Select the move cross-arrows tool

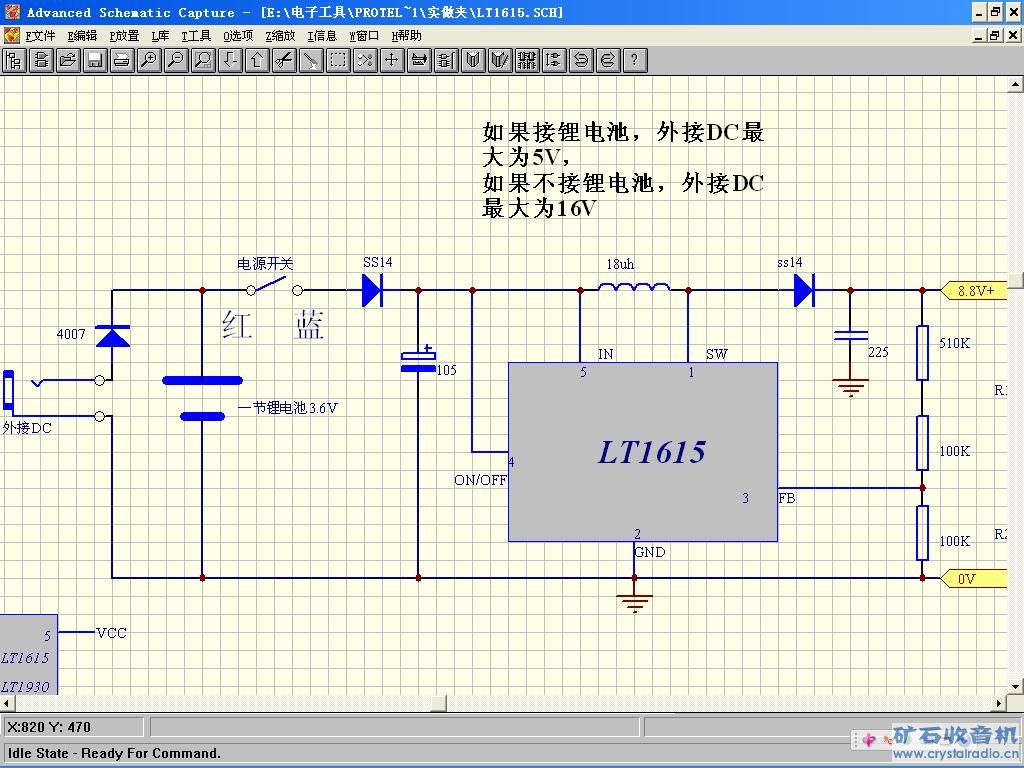coord(392,61)
